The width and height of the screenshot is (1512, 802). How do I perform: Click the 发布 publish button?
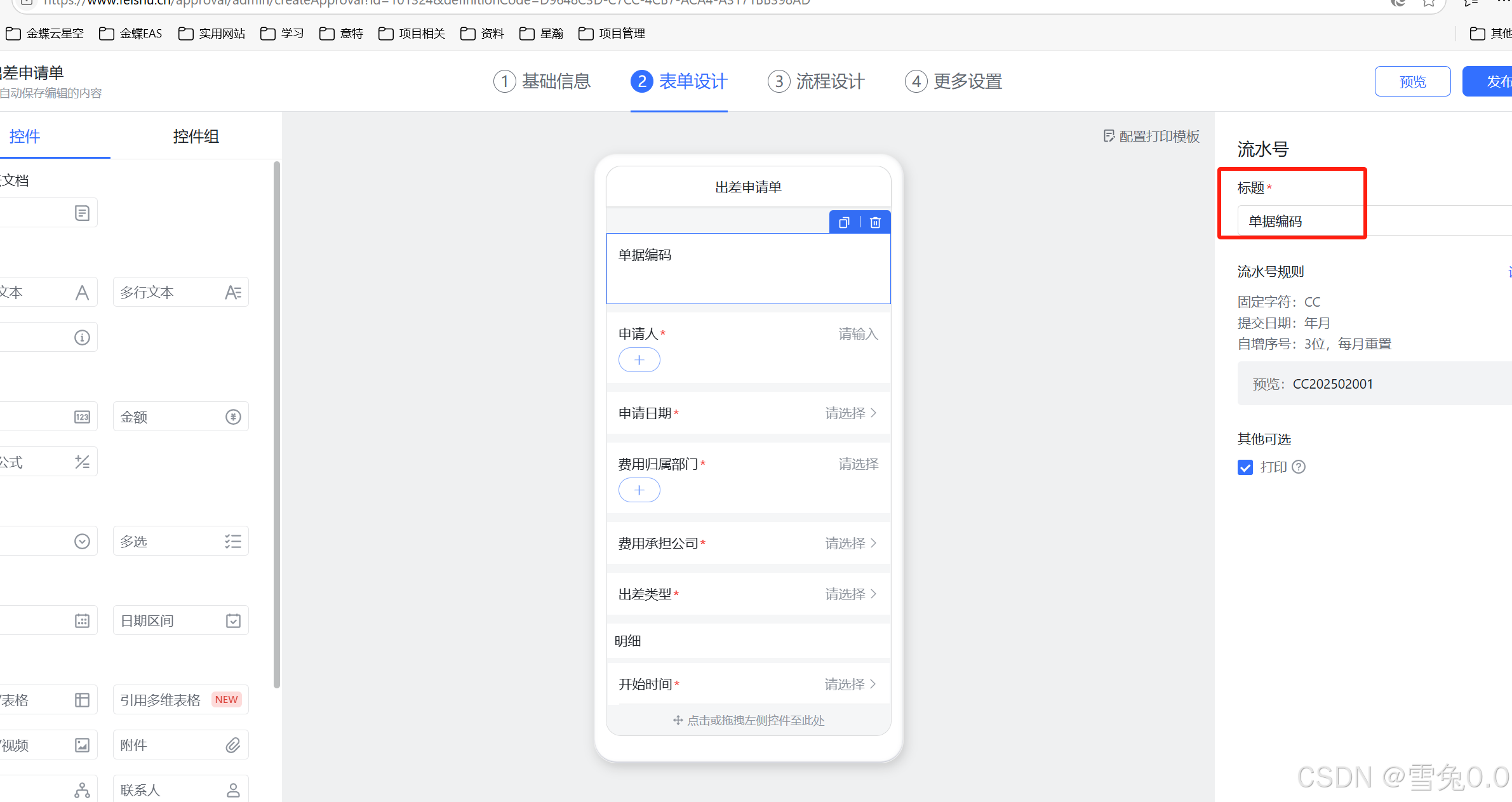(x=1488, y=81)
